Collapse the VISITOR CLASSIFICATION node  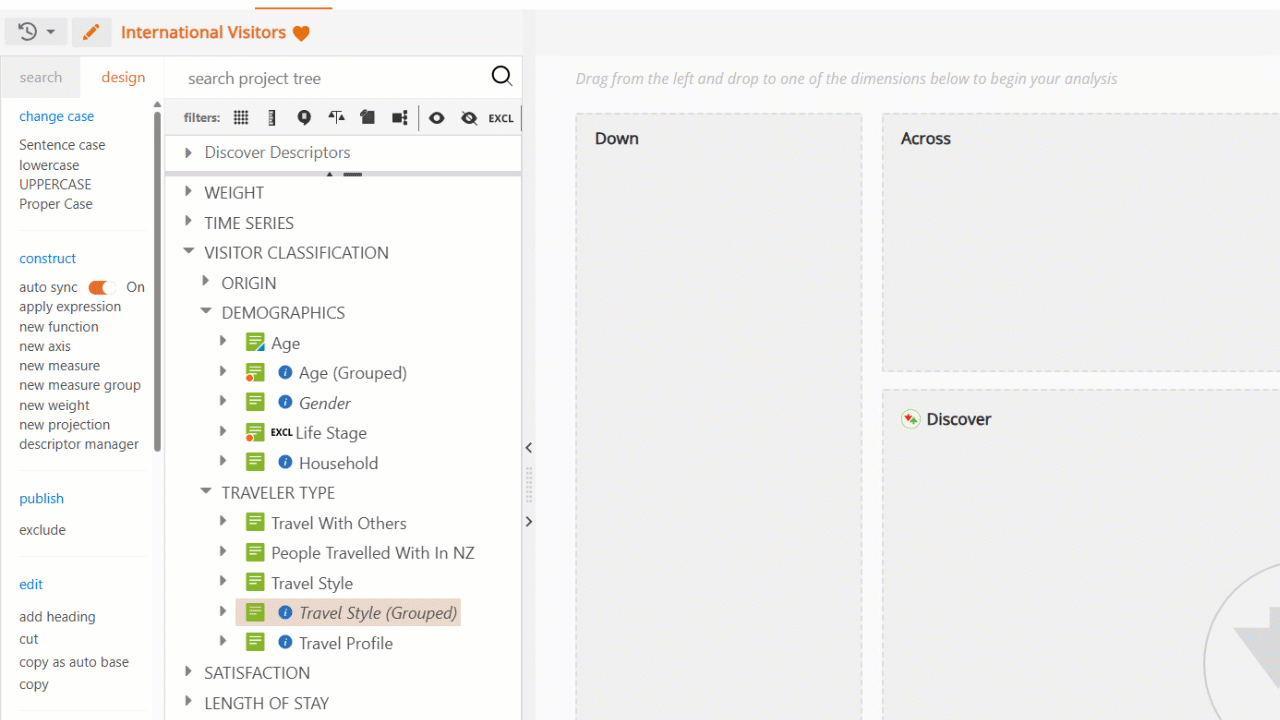[x=188, y=252]
